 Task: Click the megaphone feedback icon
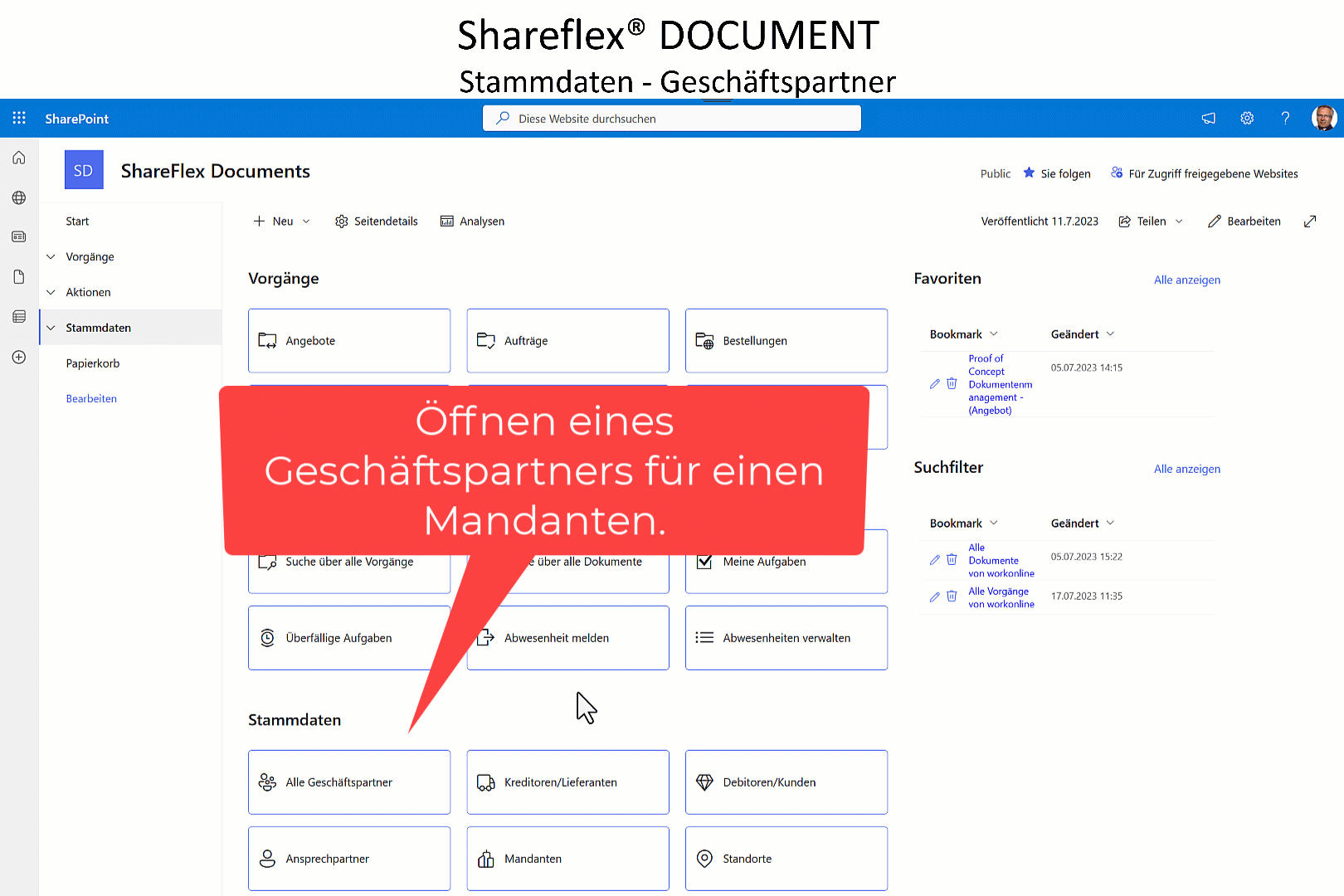point(1209,119)
